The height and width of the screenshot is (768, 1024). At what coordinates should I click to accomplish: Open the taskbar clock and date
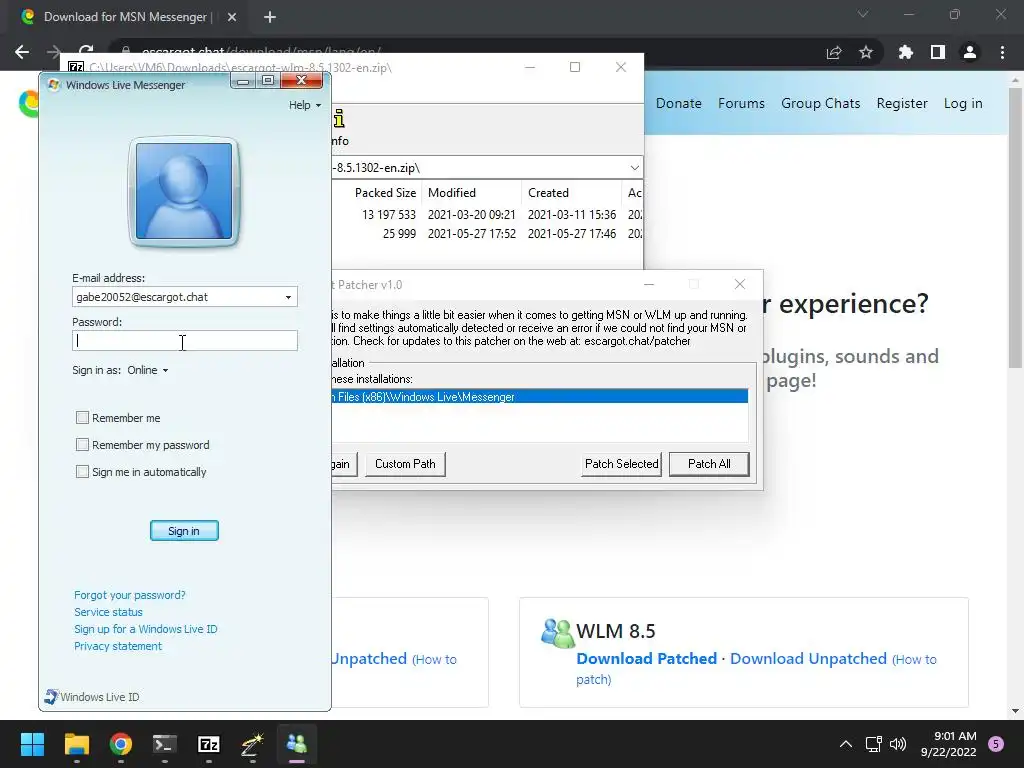tap(949, 744)
